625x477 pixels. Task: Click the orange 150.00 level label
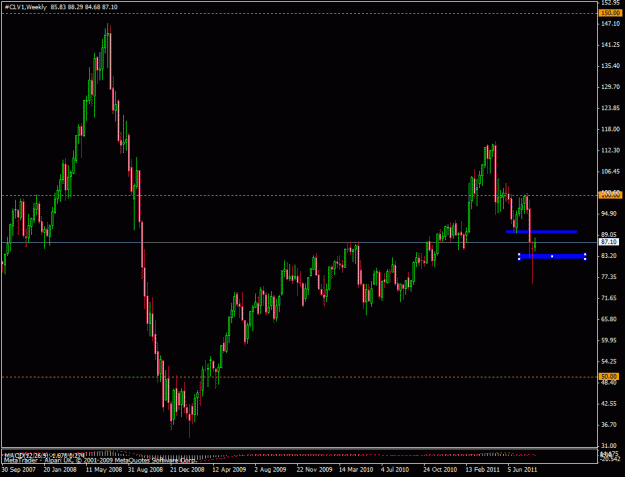pyautogui.click(x=609, y=13)
